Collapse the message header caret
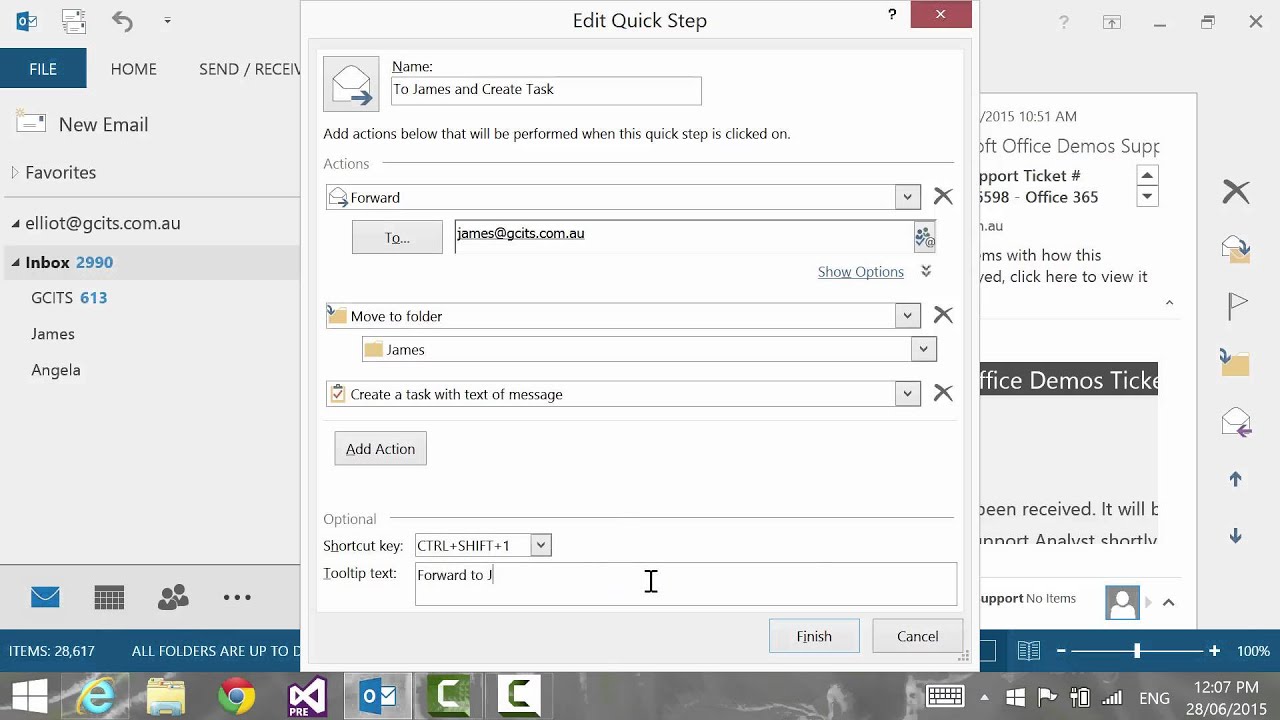1280x720 pixels. [x=1169, y=303]
